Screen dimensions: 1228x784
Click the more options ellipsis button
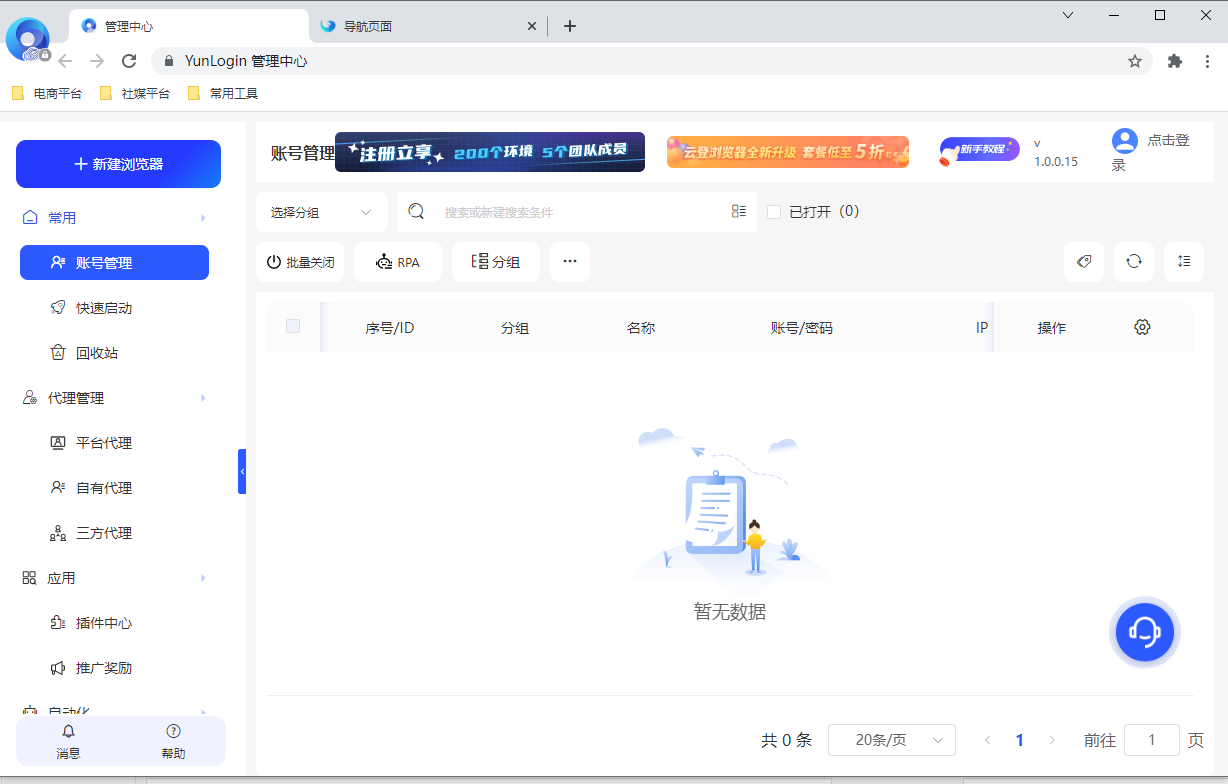coord(570,261)
